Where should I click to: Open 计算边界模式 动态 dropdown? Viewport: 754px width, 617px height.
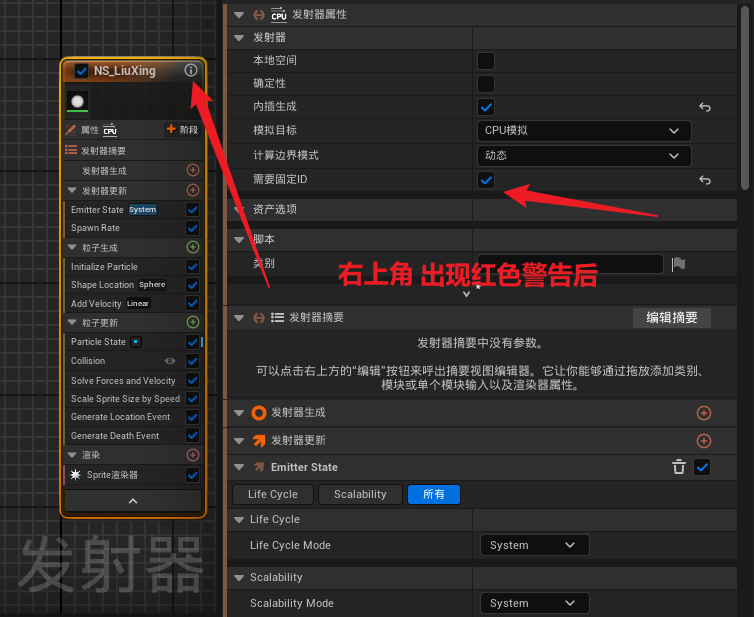click(x=584, y=156)
